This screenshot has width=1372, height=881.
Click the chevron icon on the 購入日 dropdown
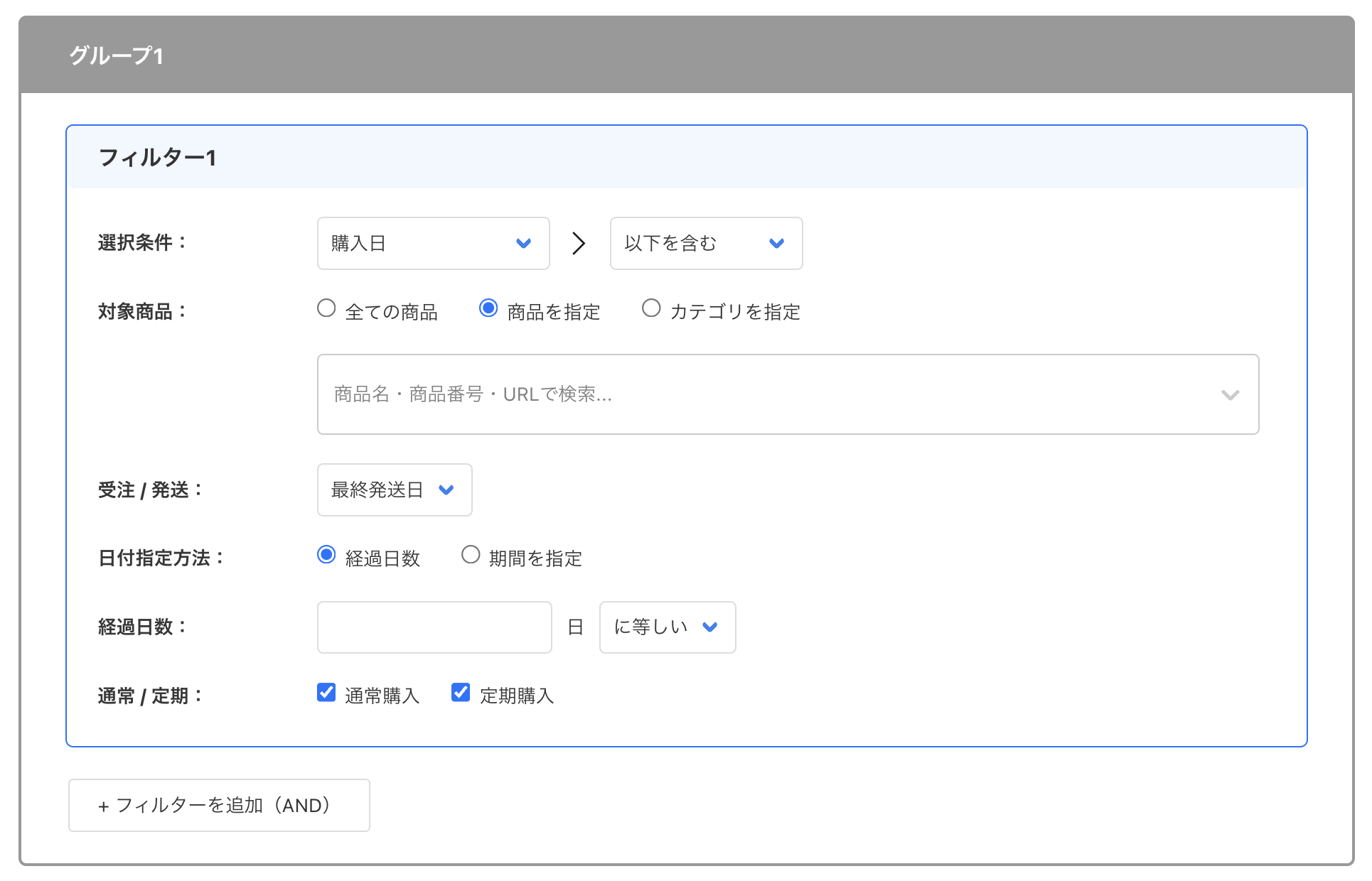[x=524, y=243]
